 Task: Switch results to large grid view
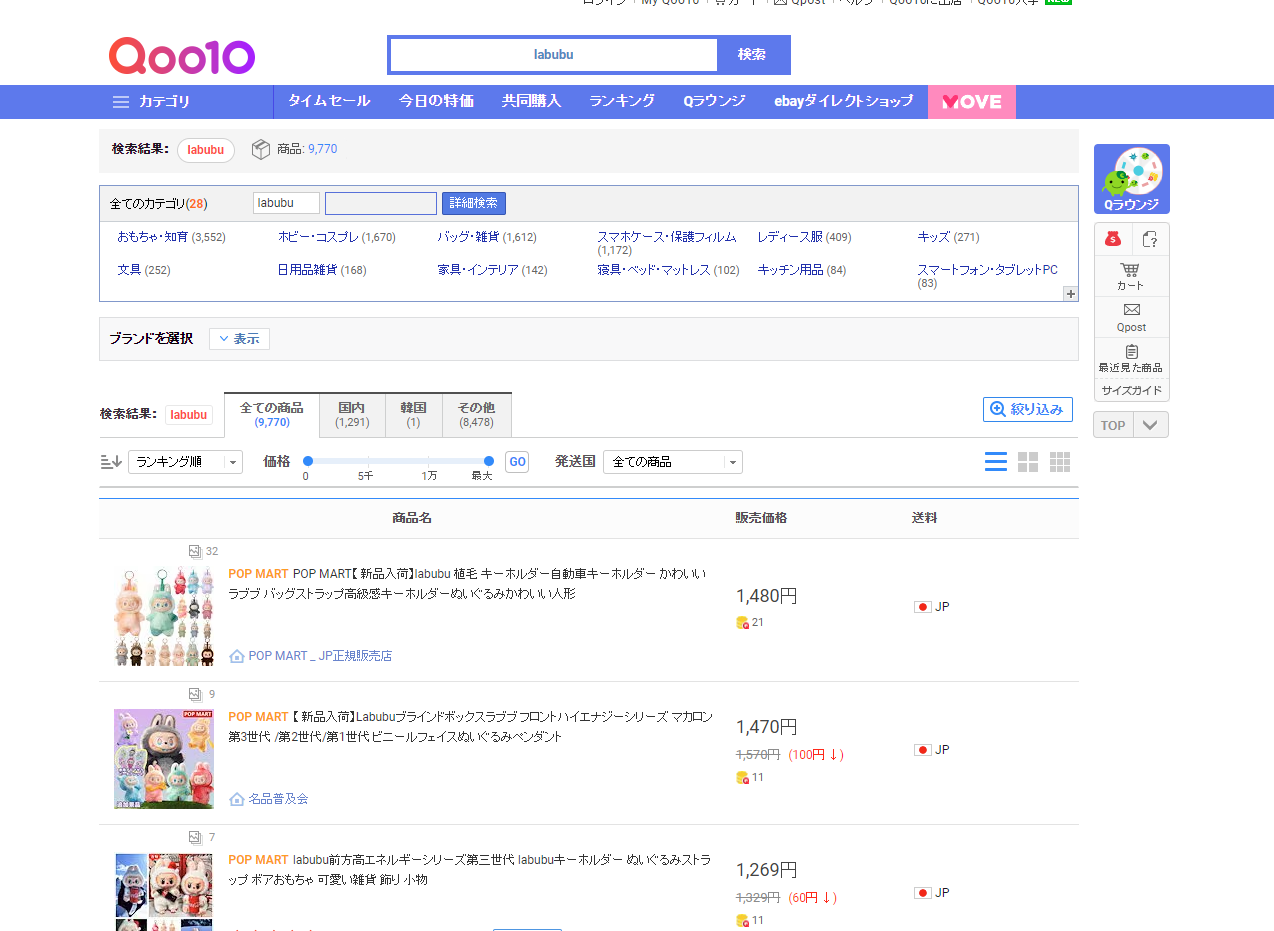[1027, 461]
